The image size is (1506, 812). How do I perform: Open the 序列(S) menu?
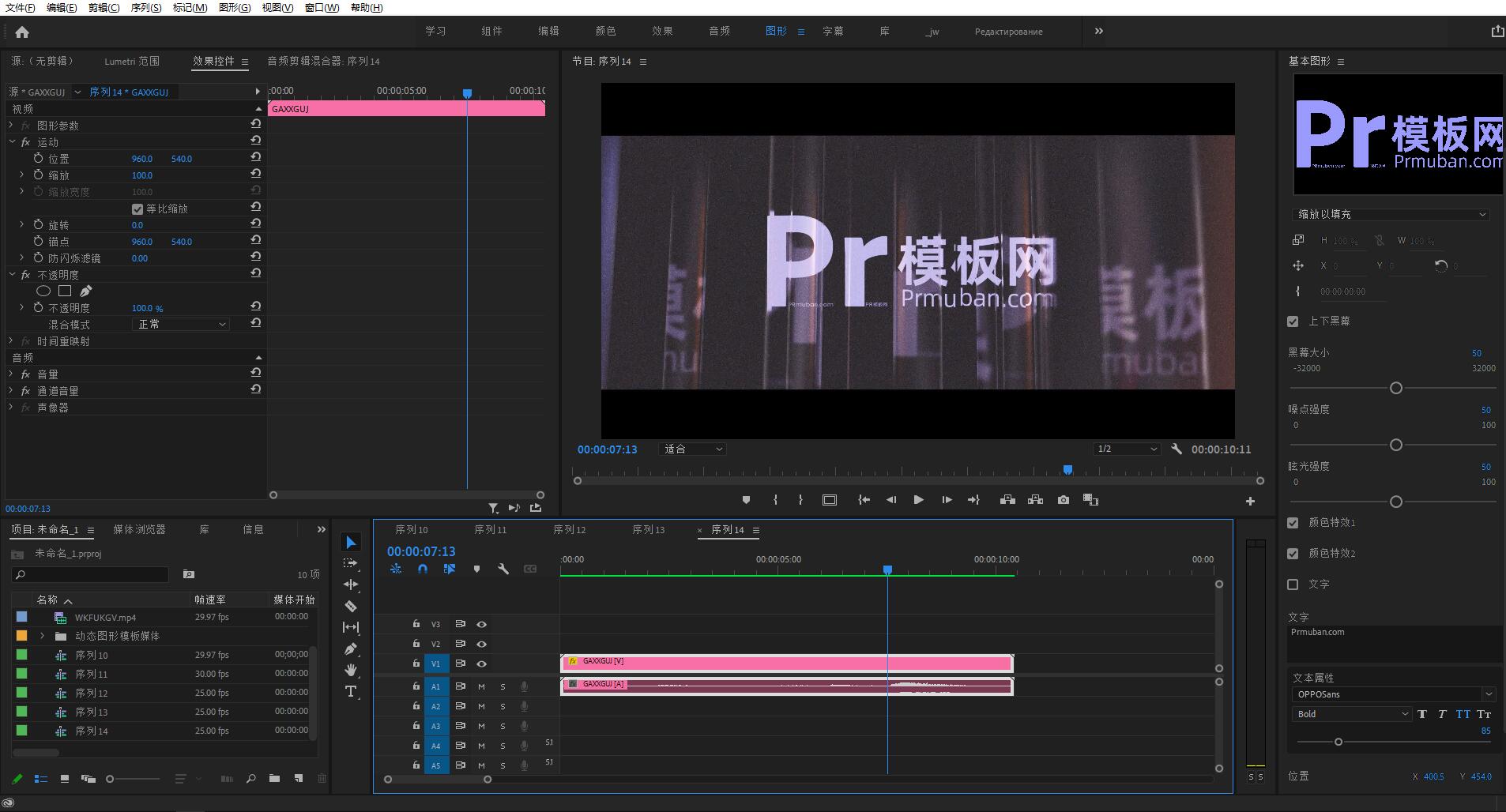[x=145, y=7]
